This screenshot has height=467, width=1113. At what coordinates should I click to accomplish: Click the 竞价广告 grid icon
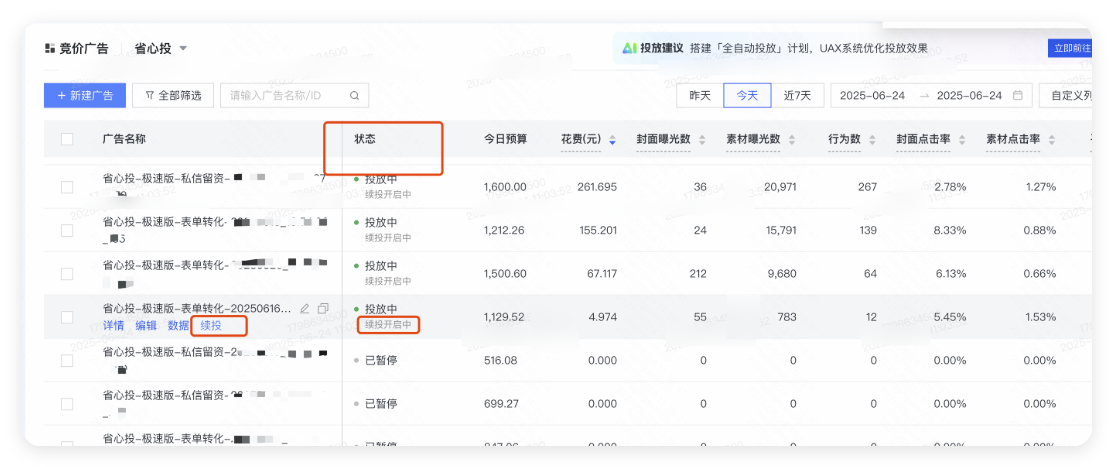tap(49, 48)
